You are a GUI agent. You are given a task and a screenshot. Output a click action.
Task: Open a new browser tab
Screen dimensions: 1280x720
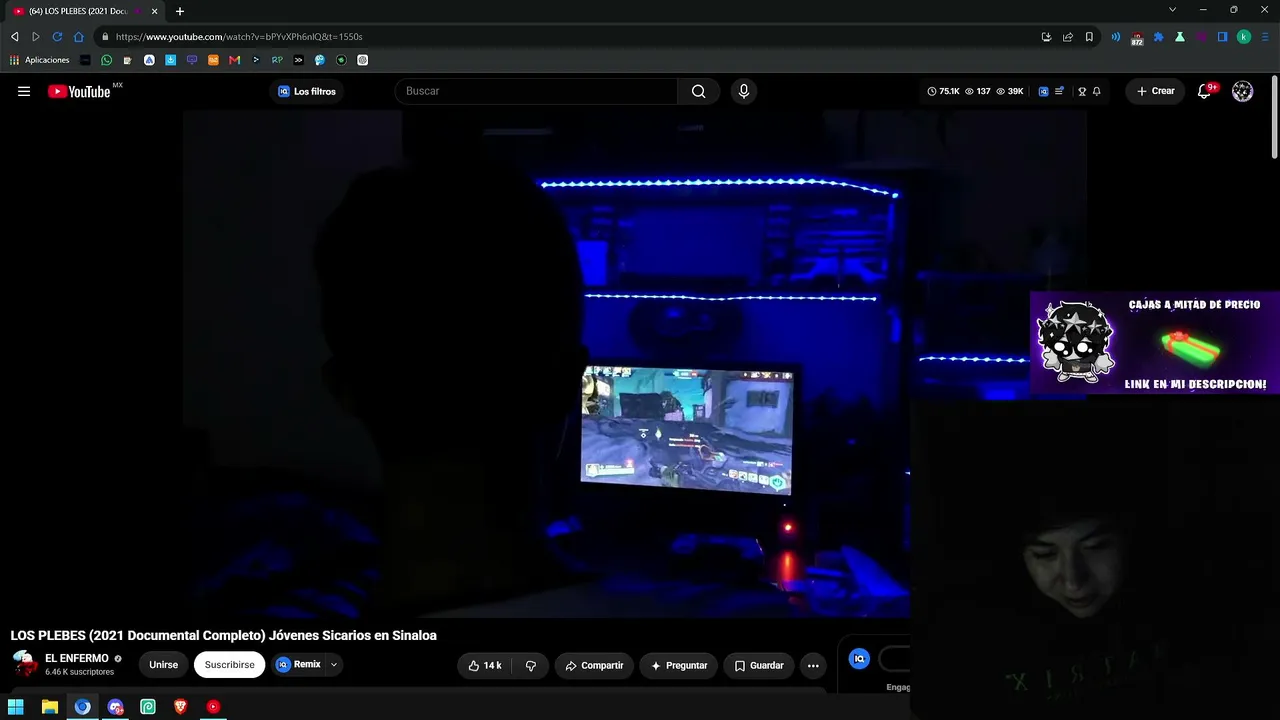180,11
